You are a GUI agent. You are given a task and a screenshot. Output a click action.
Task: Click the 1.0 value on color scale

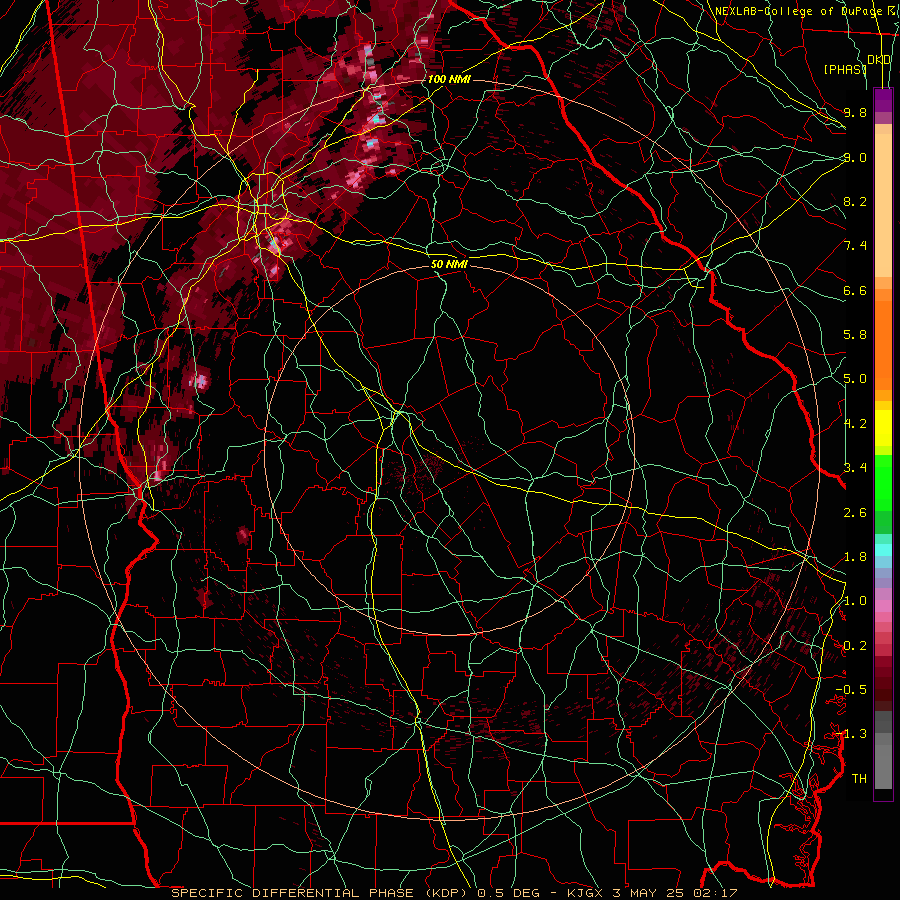click(x=855, y=601)
